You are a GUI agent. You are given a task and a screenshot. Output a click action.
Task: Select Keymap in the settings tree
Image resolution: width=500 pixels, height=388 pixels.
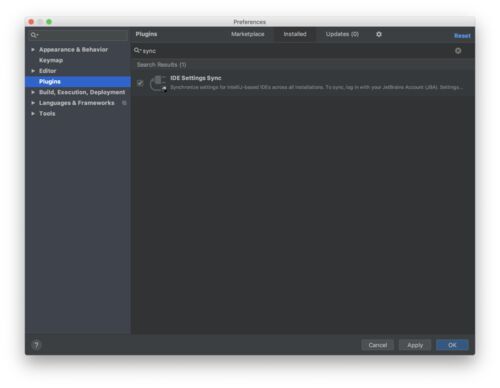tap(51, 60)
